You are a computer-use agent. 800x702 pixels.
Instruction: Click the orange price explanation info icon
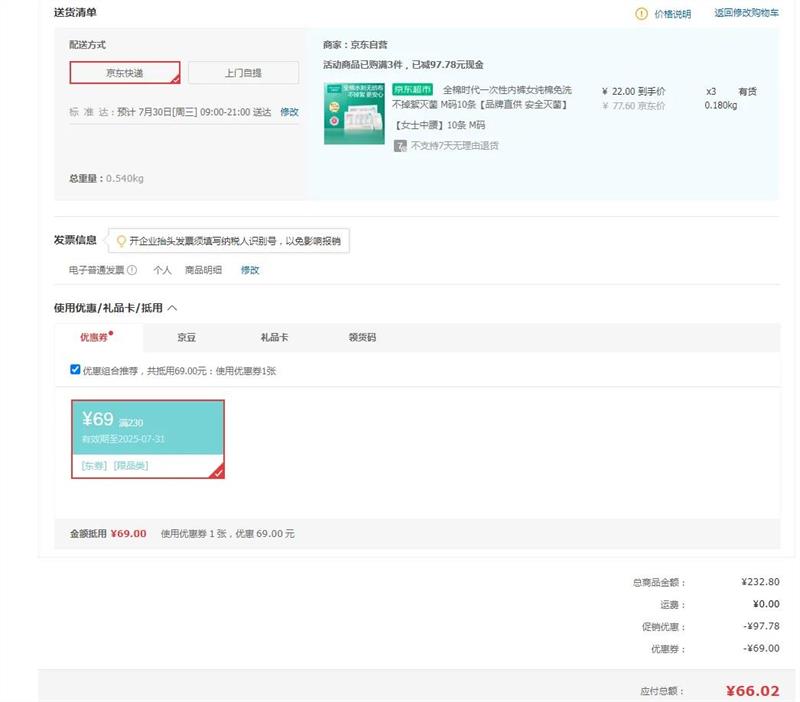(x=641, y=14)
